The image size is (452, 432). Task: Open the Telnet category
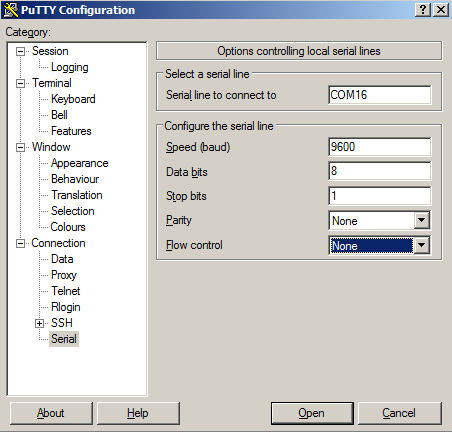(66, 291)
